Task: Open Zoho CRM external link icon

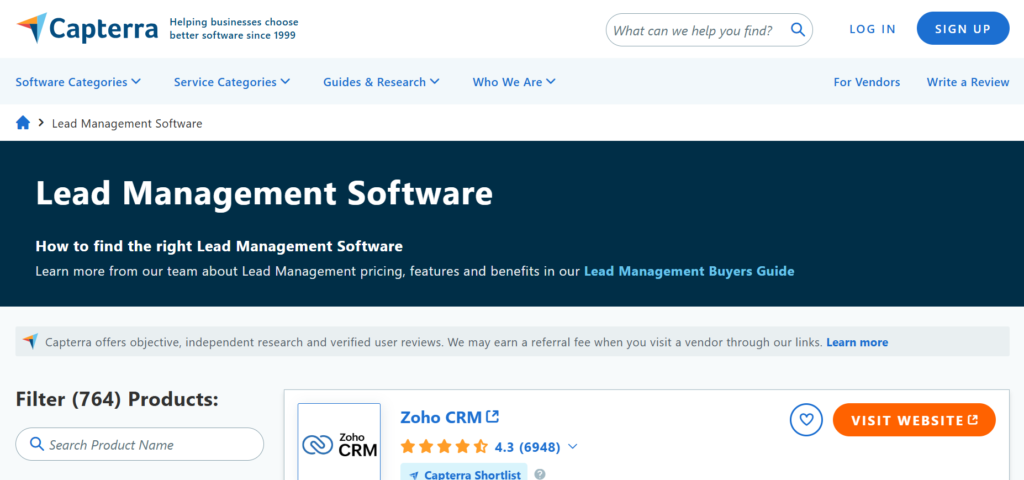Action: tap(493, 416)
